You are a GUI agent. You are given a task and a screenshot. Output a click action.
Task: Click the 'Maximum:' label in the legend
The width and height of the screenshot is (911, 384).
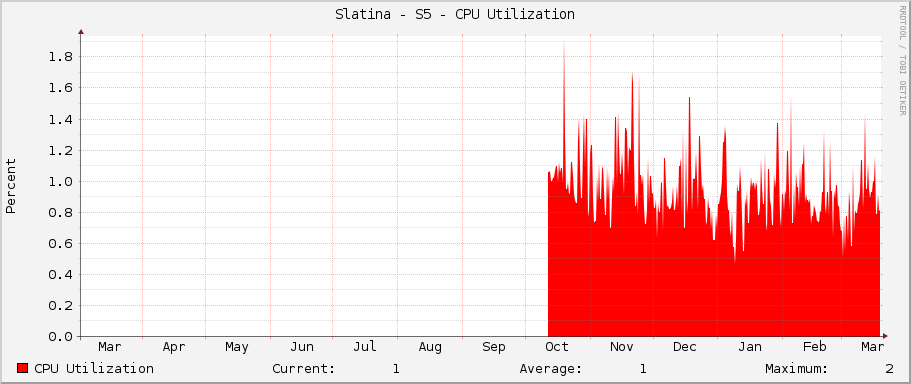tap(797, 368)
